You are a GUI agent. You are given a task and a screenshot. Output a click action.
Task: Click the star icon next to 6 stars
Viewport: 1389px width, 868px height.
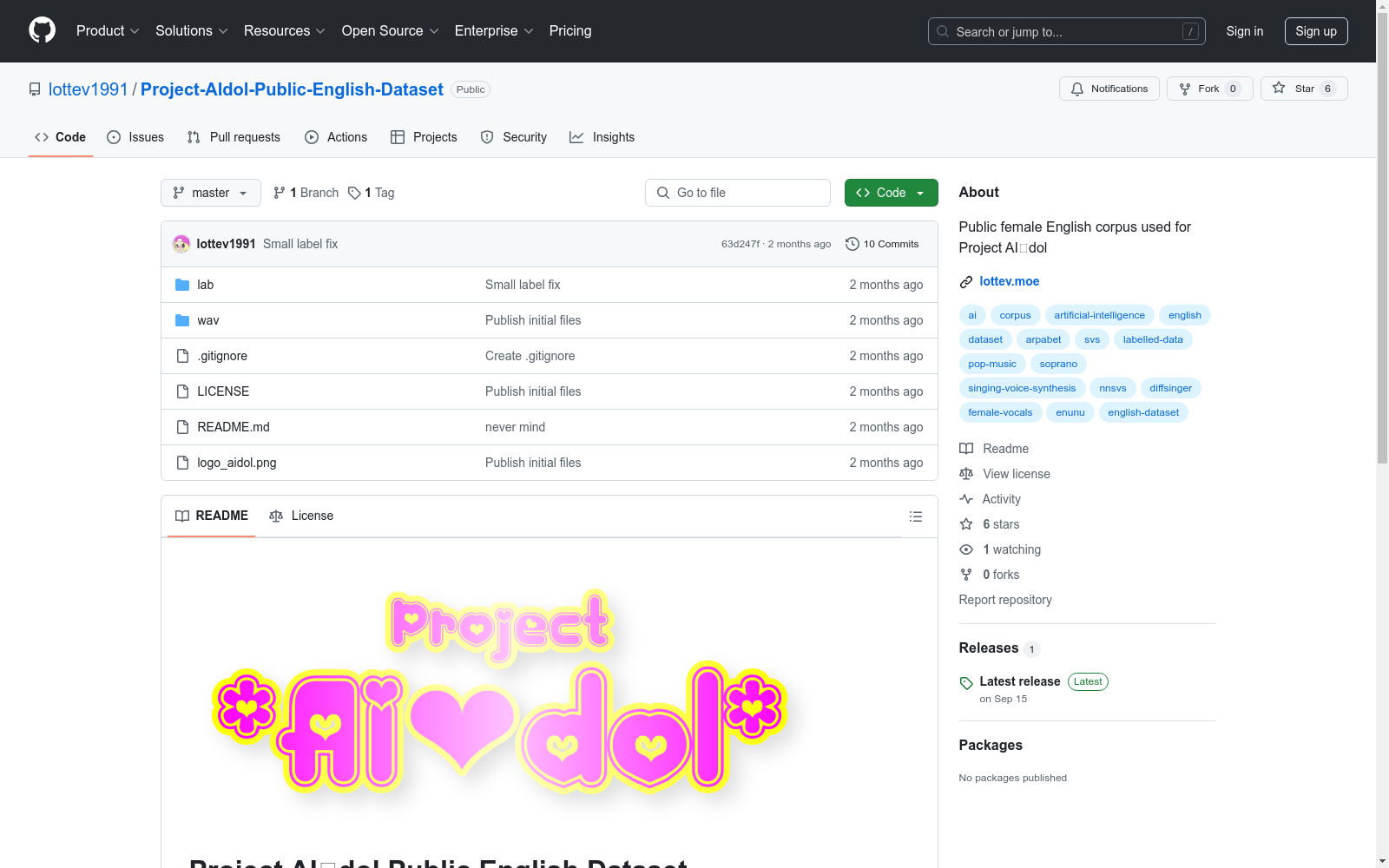[966, 524]
